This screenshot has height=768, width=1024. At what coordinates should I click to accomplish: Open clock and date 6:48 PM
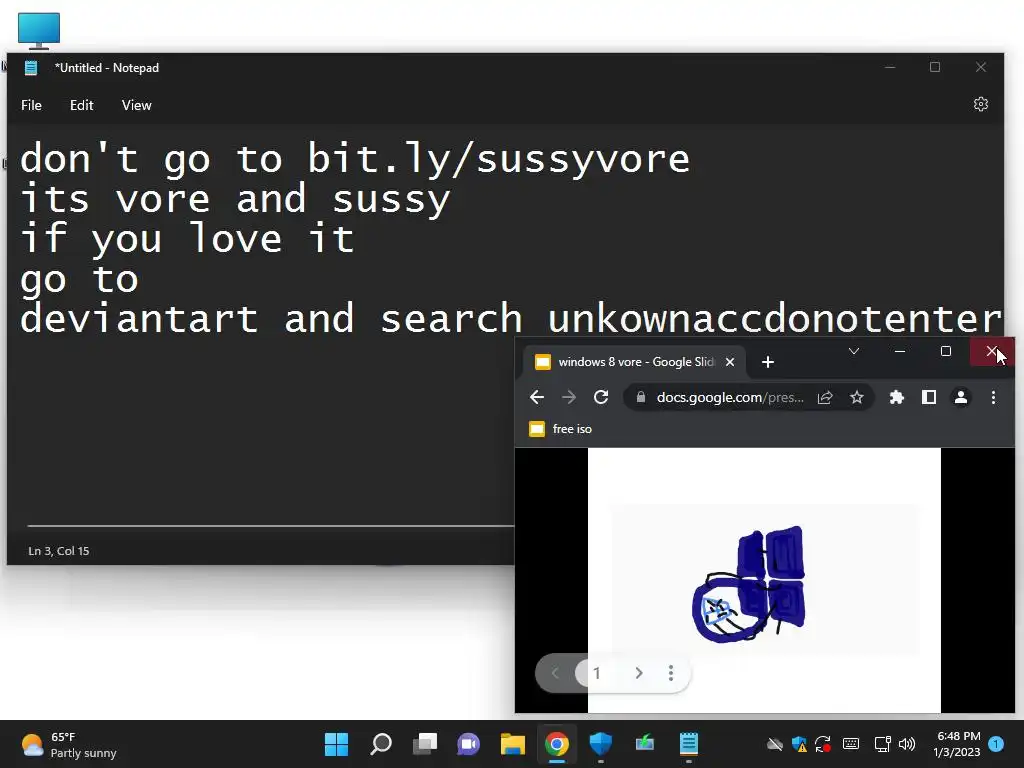click(957, 744)
